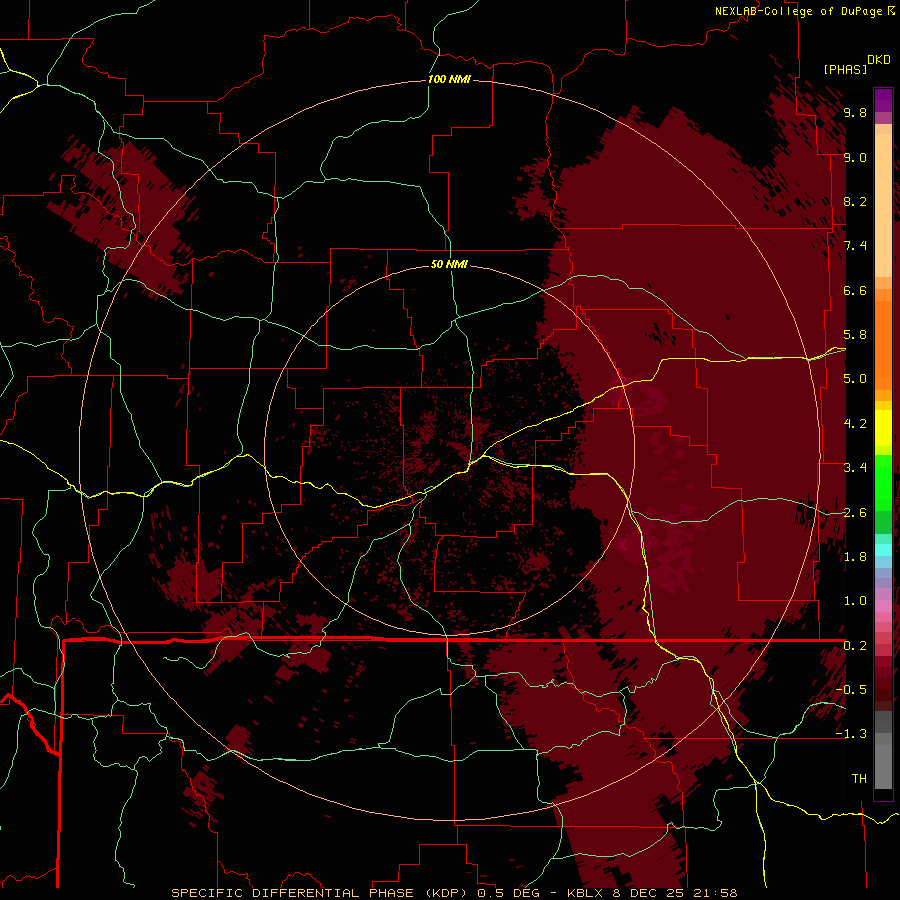Screen dimensions: 900x900
Task: Click the 0.5 DEG elevation text in the caption
Action: click(507, 893)
